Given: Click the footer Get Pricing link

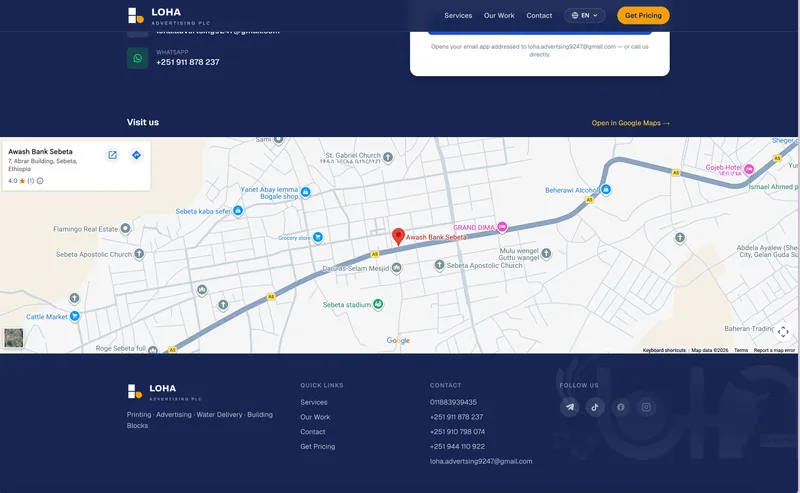Looking at the screenshot, I should [317, 447].
